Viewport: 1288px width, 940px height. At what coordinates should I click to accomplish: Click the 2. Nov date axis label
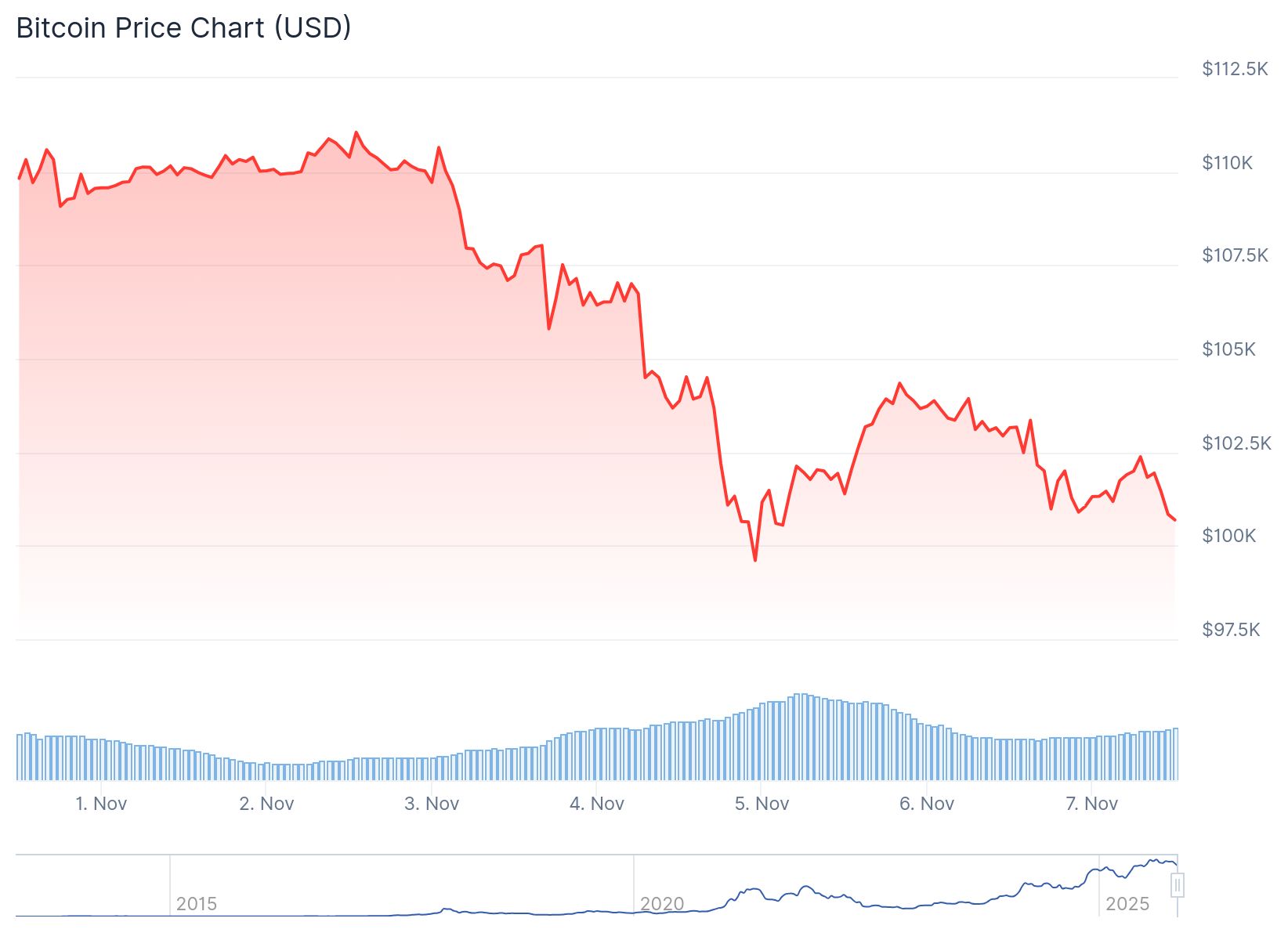point(266,804)
